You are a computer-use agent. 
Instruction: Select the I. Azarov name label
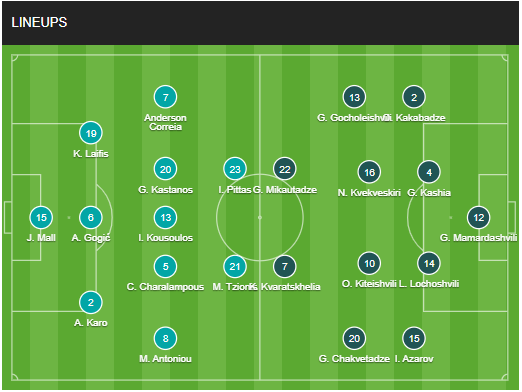414,359
